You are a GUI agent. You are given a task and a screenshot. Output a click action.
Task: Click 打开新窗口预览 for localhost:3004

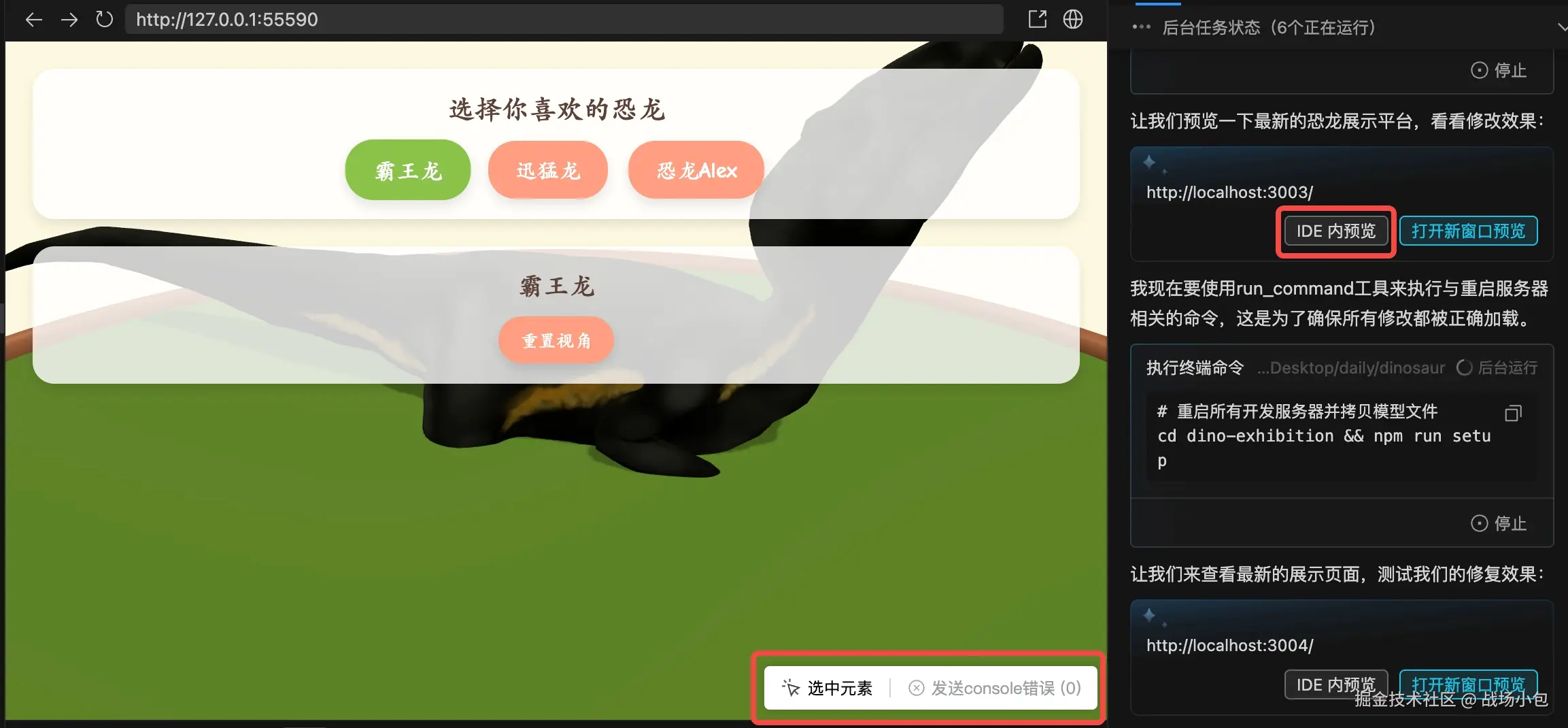click(1469, 684)
